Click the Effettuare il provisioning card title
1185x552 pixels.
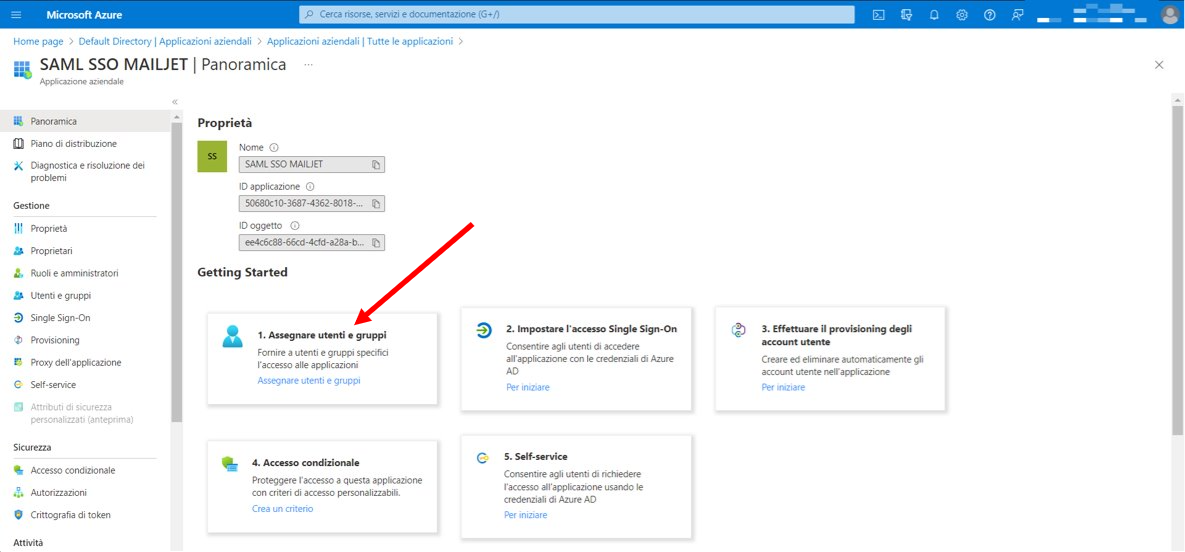837,335
